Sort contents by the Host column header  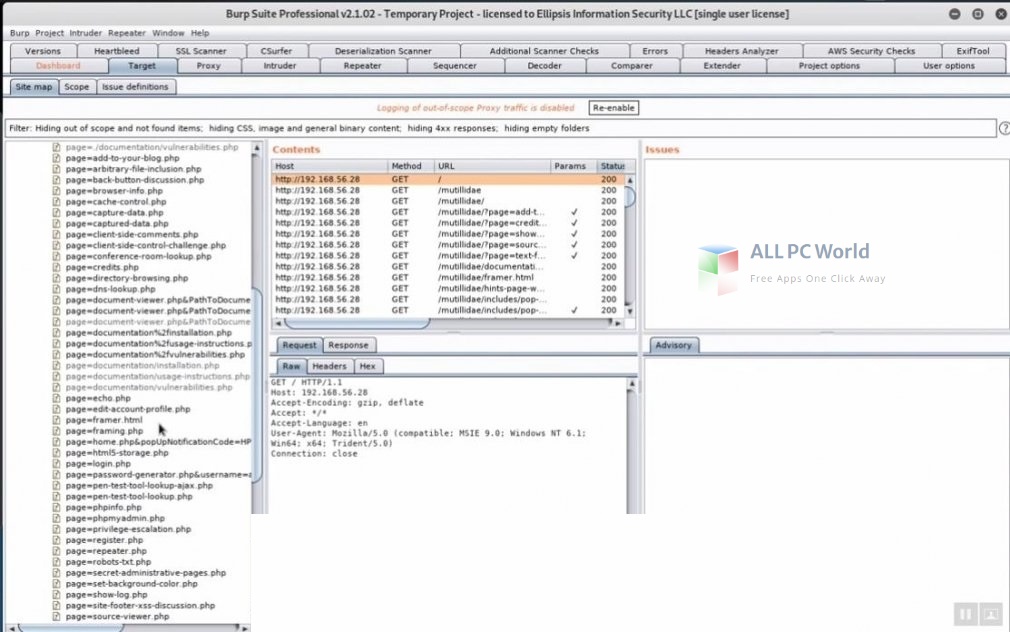(329, 166)
